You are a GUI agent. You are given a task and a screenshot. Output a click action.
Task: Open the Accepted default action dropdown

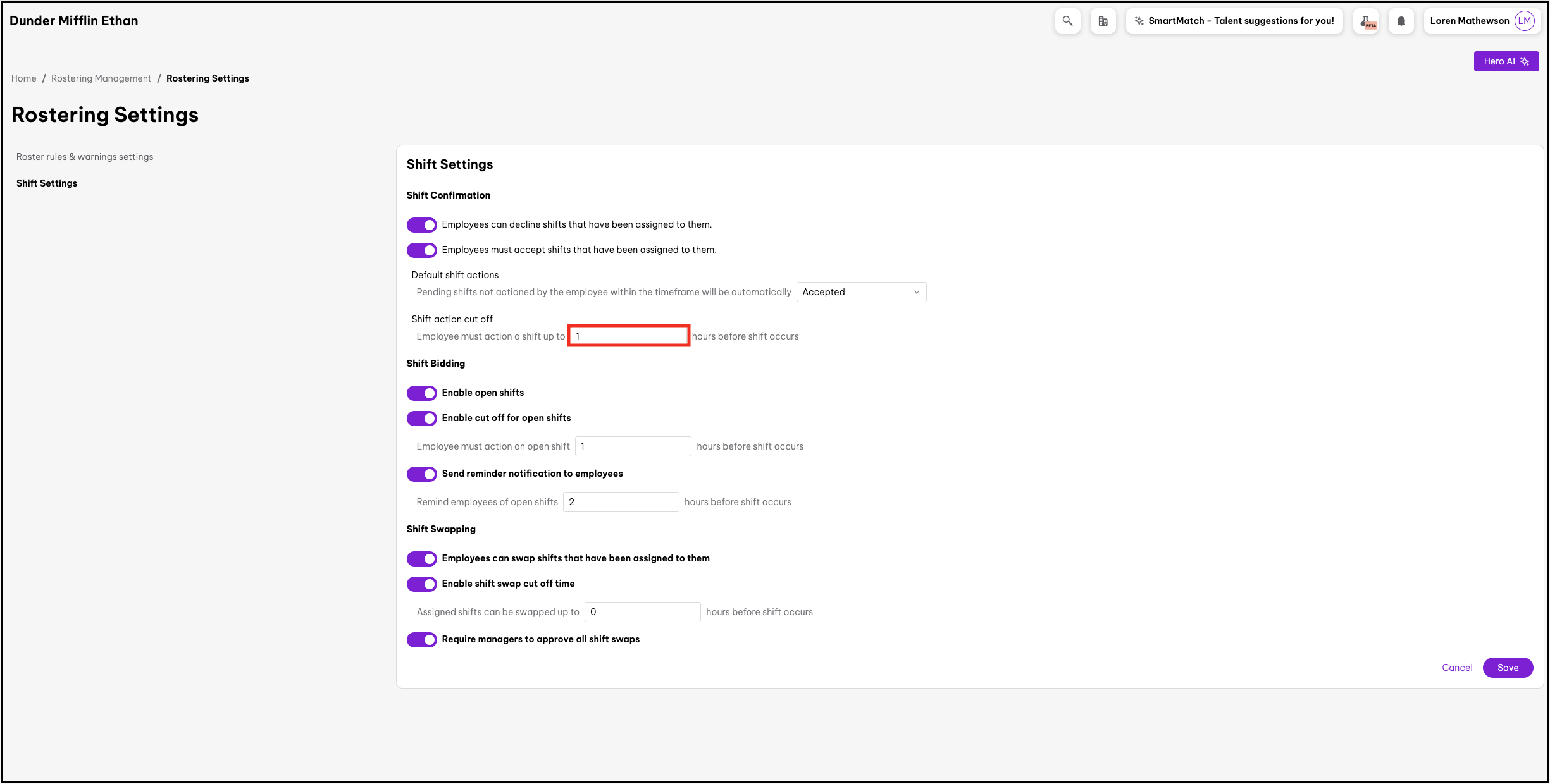click(860, 292)
